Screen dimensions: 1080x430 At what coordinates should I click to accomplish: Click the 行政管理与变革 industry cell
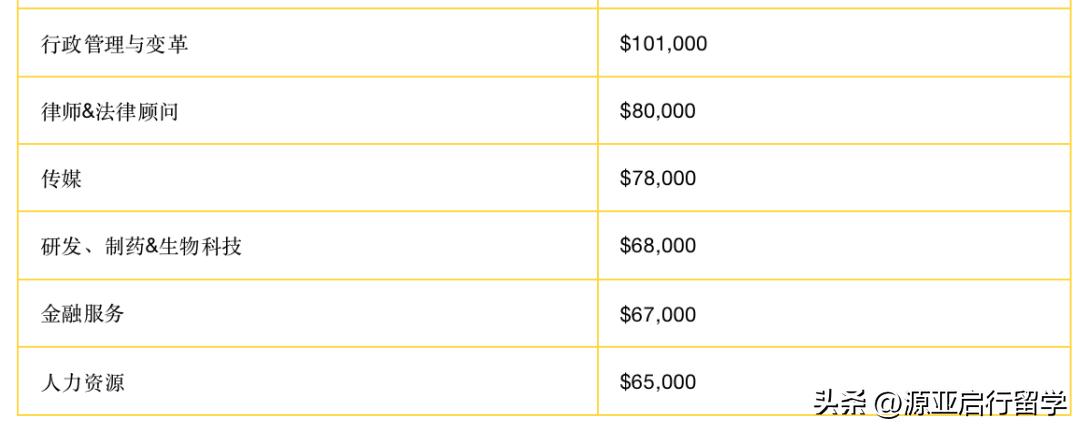pyautogui.click(x=114, y=44)
